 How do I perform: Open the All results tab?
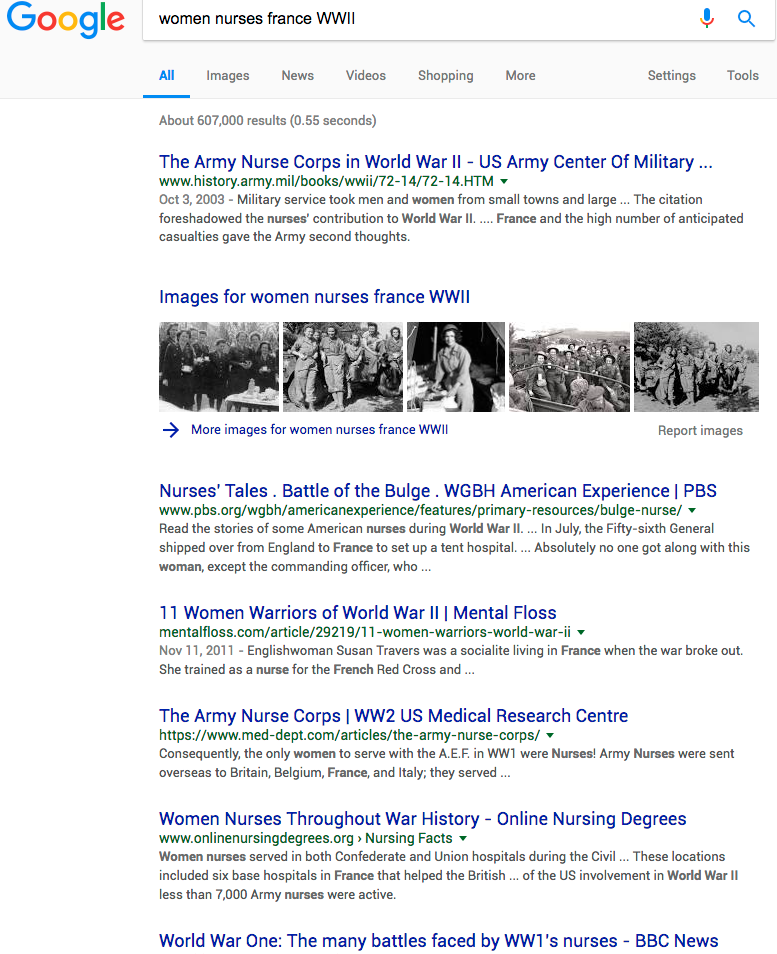[167, 75]
